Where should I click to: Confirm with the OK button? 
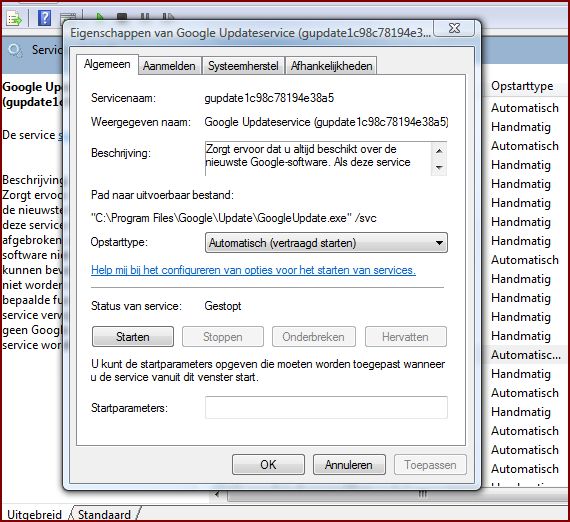pos(268,465)
